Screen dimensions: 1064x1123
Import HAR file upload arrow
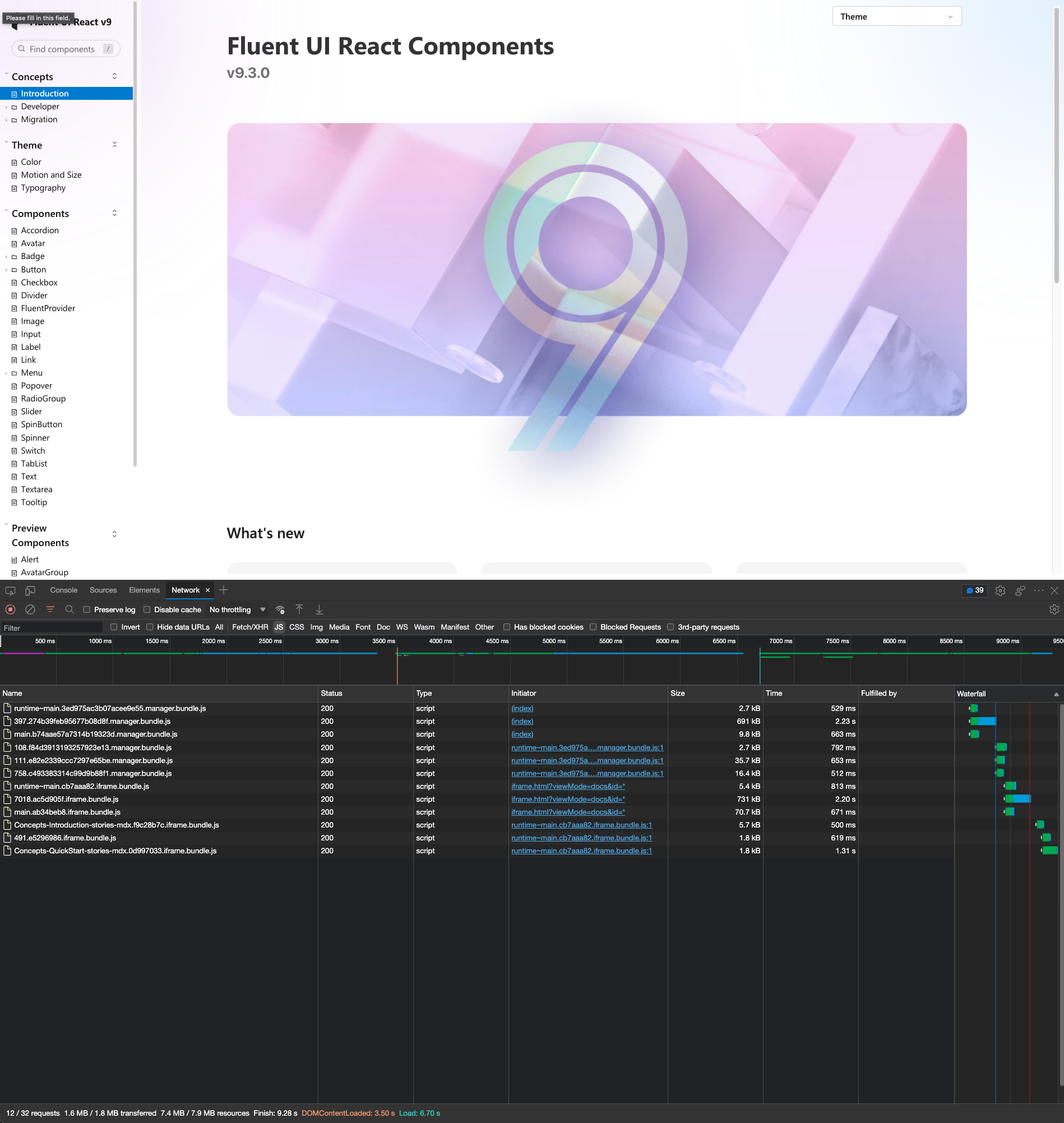299,609
